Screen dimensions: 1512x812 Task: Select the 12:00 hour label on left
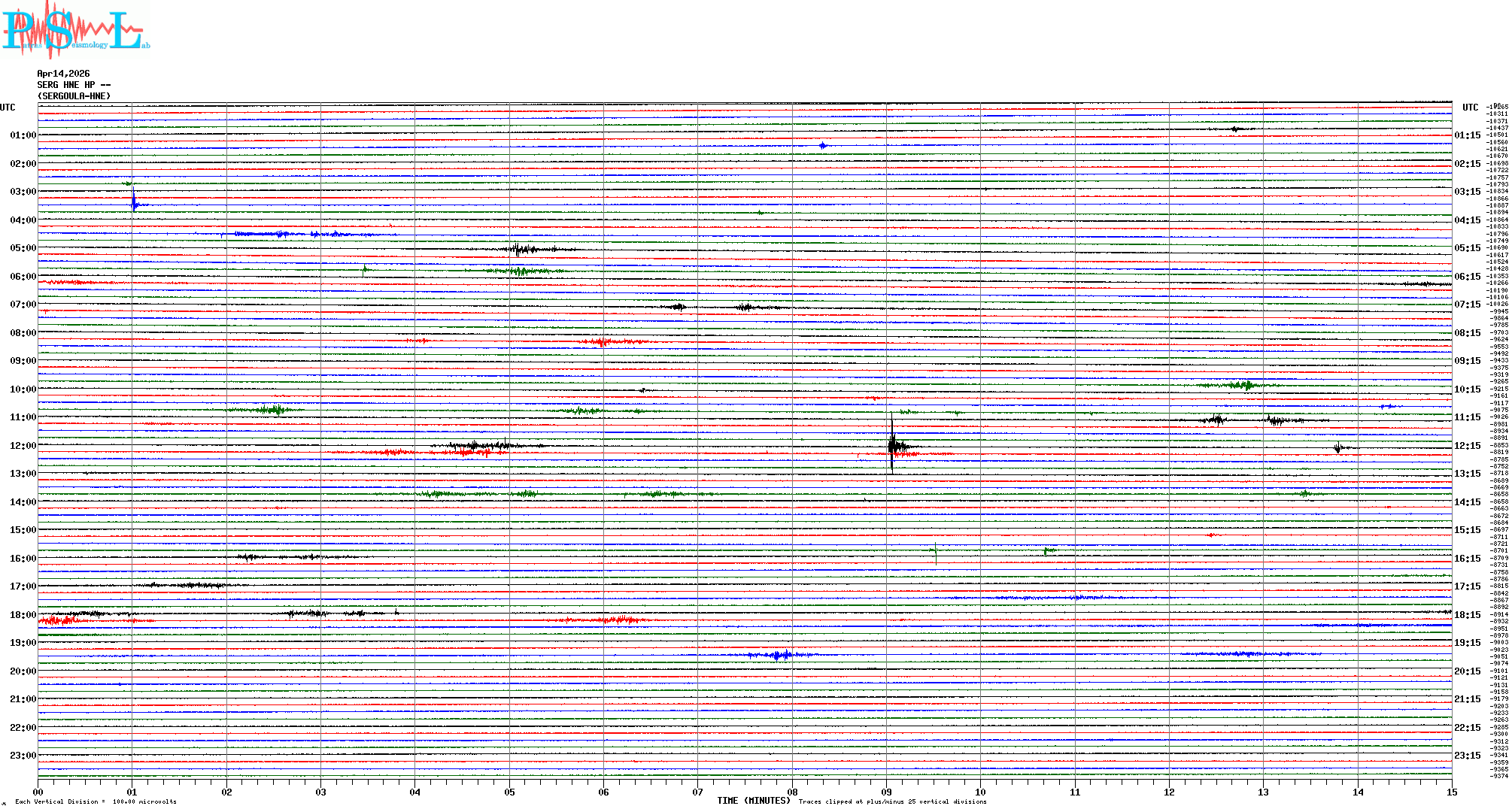pyautogui.click(x=23, y=446)
